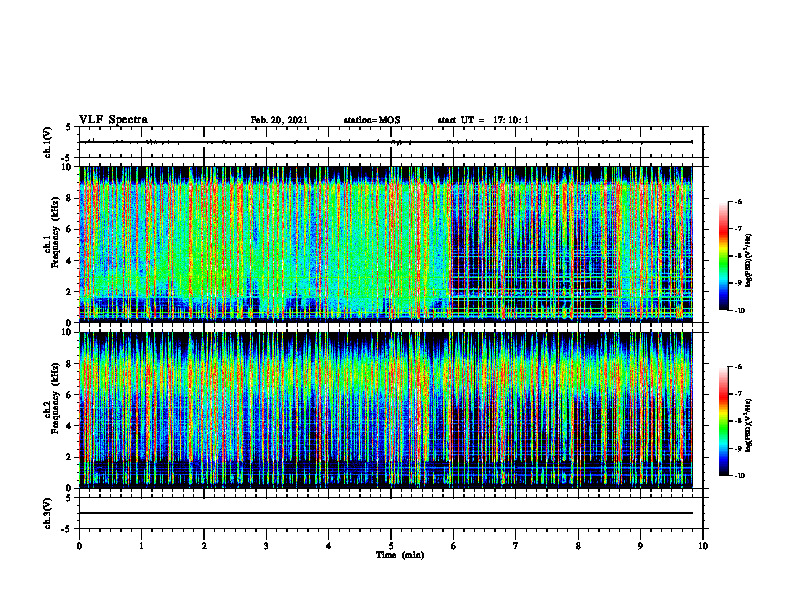This screenshot has height=612, width=792.
Task: Click the ch.1 color bar "log(PSD)" label
Action: point(749,260)
